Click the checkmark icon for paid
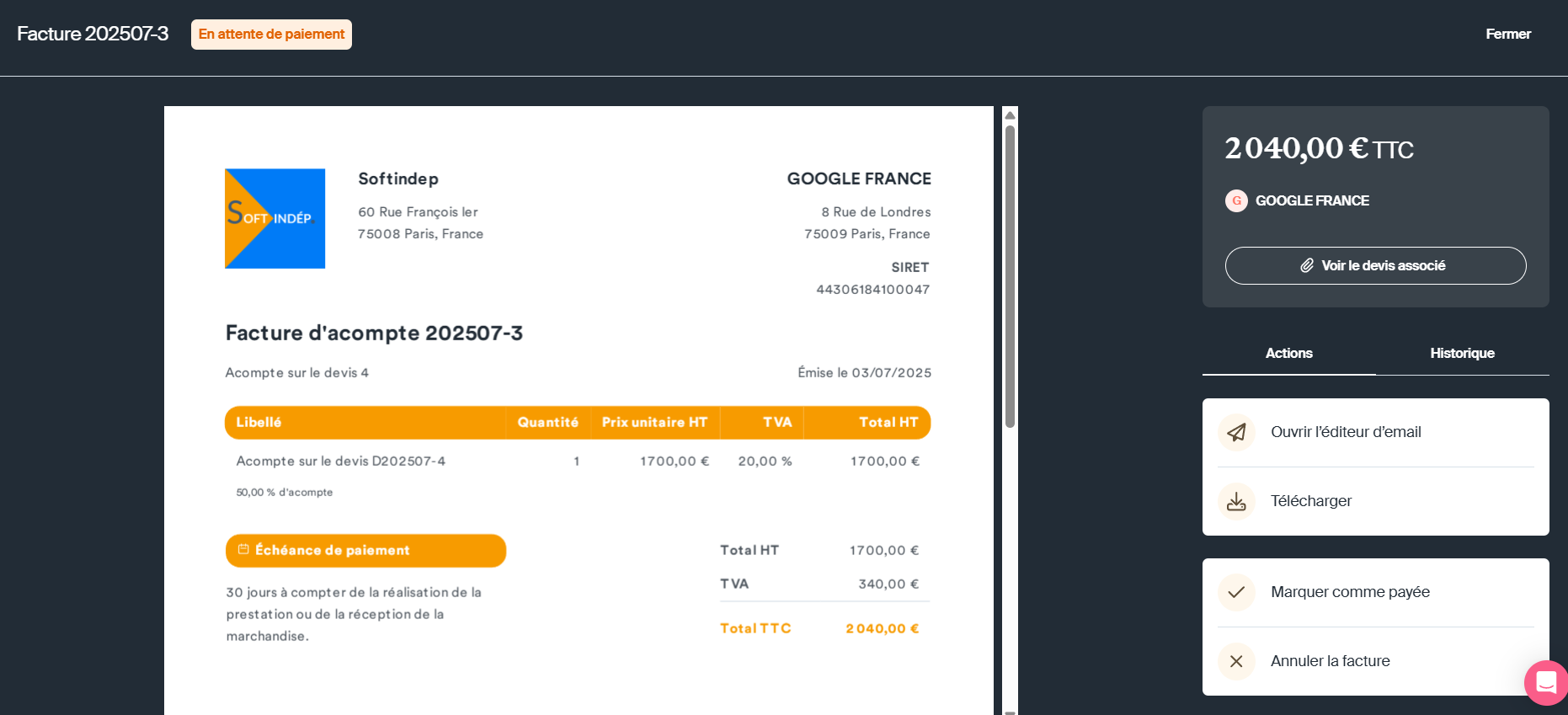Viewport: 1568px width, 715px height. click(x=1236, y=592)
